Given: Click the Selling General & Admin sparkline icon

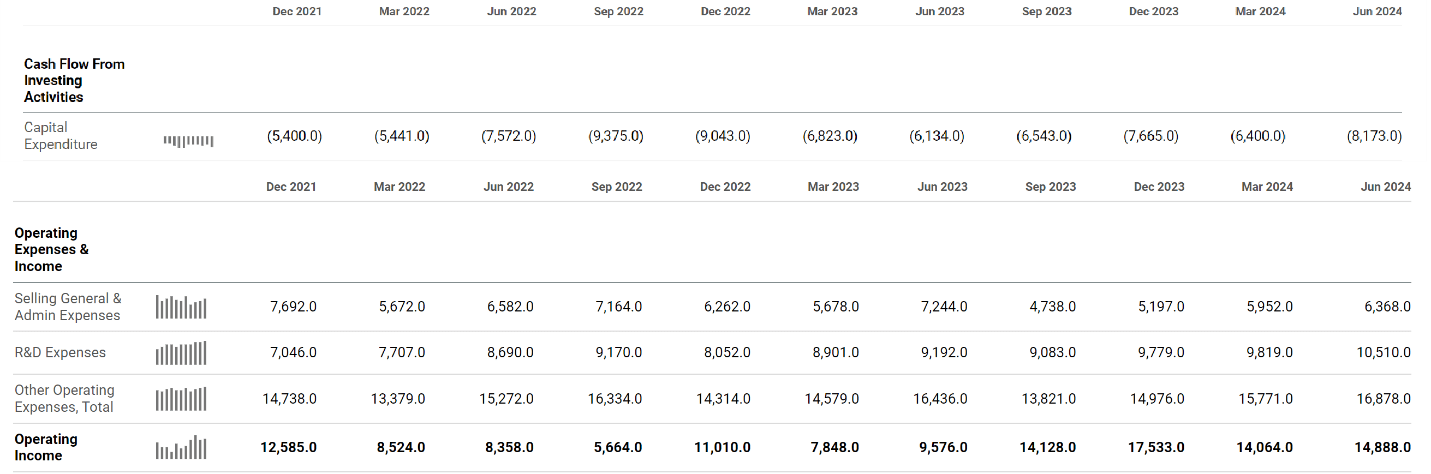Looking at the screenshot, I should (x=181, y=306).
